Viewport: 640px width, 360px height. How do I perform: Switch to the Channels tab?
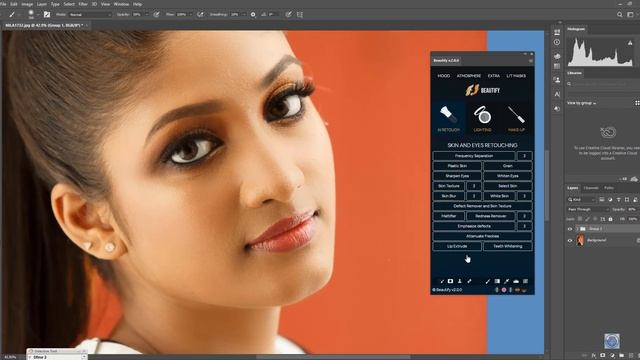(591, 188)
